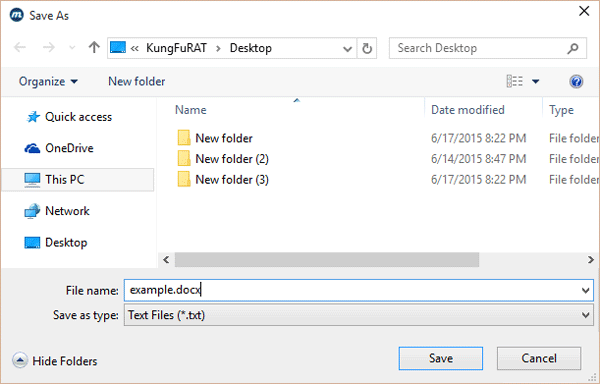Click the Cancel button
Screen dimensions: 600x384
539,358
